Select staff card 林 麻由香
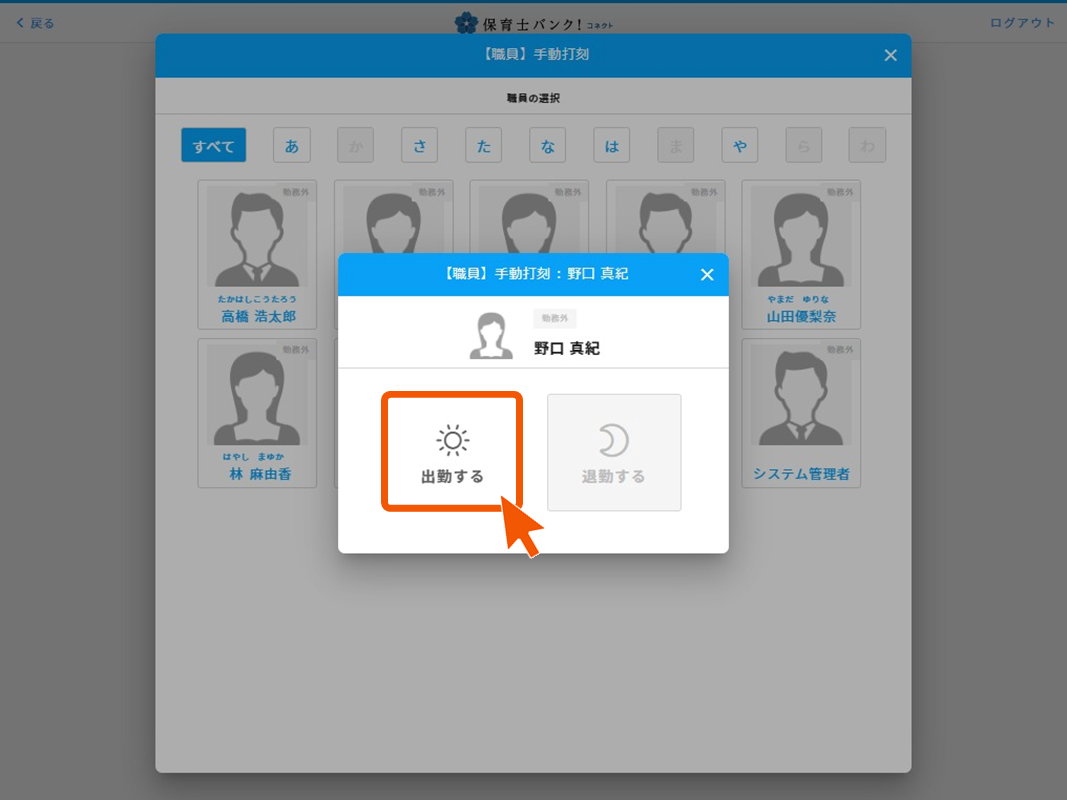The image size is (1067, 800). click(257, 412)
